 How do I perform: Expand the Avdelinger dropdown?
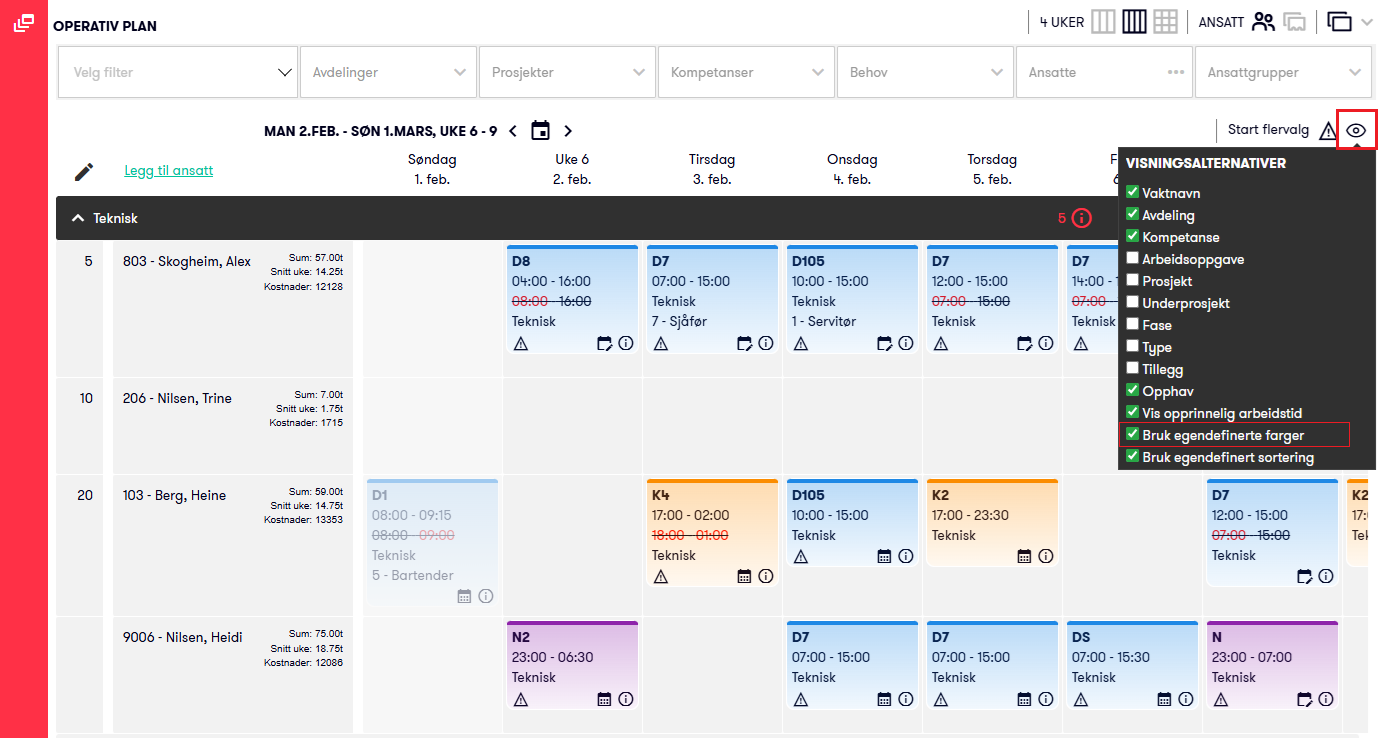[x=389, y=72]
